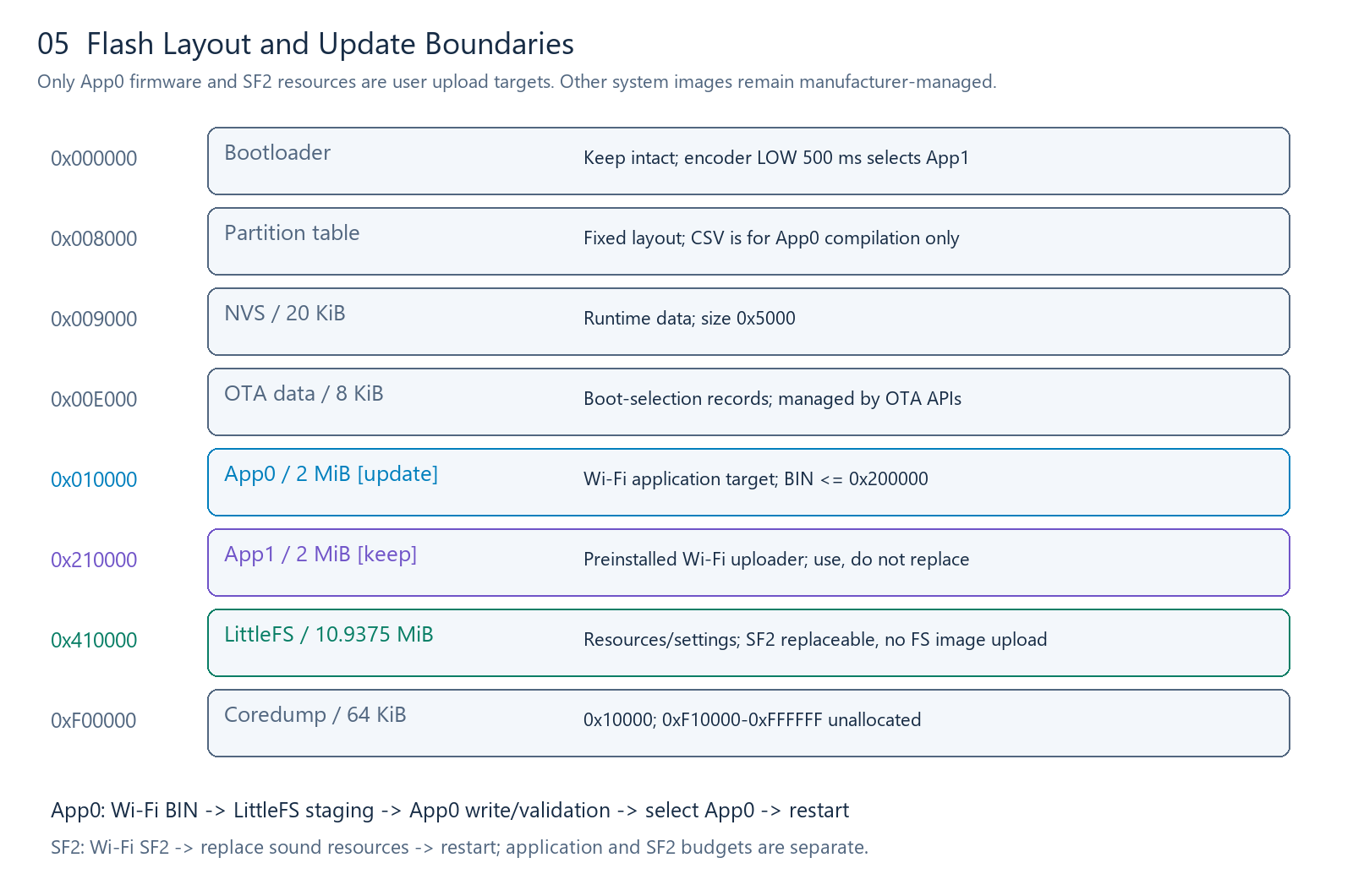
Task: Click 'Runtime data; size 0x5000'
Action: pos(689,319)
